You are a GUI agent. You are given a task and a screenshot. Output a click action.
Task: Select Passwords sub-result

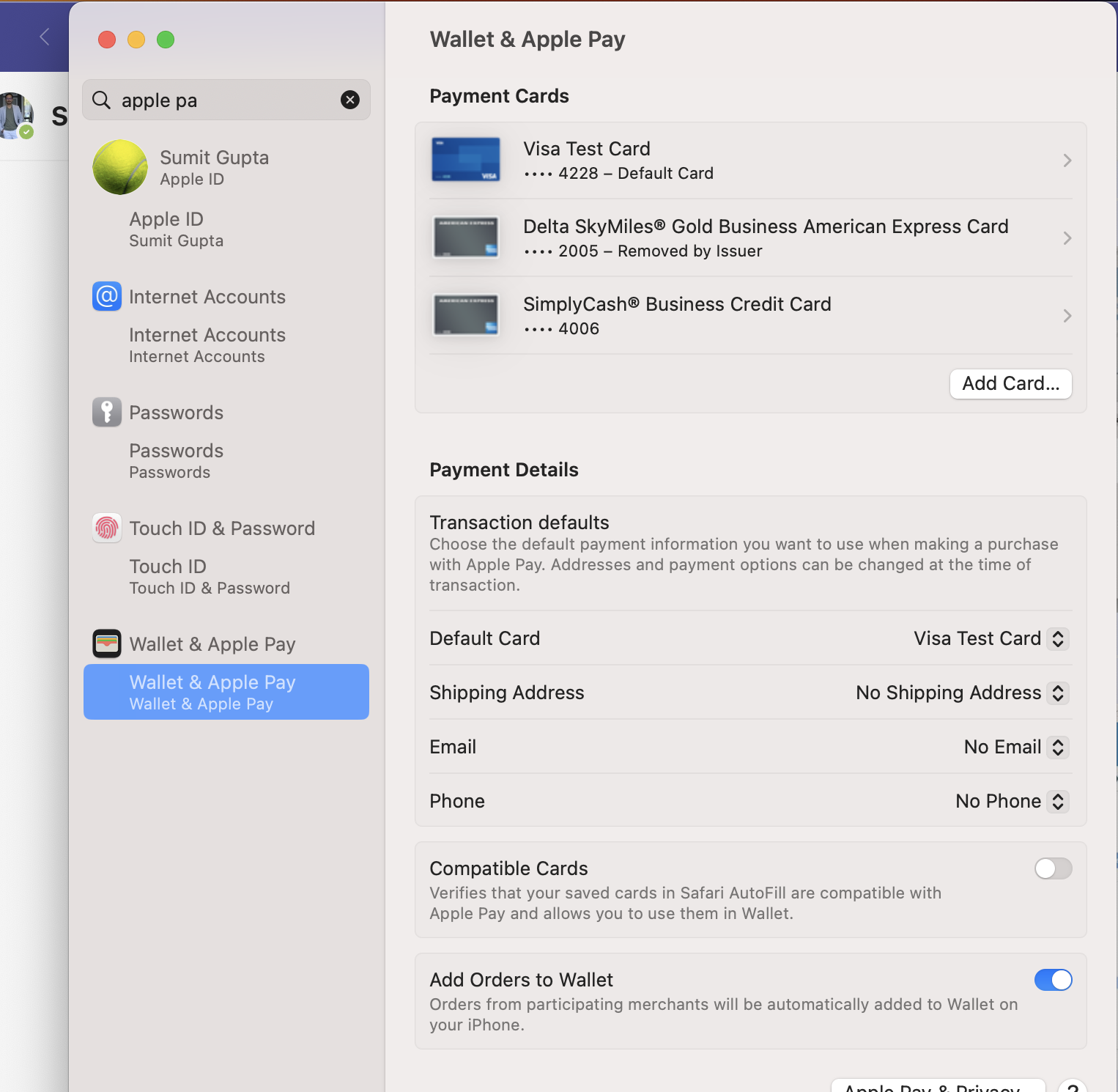(226, 461)
